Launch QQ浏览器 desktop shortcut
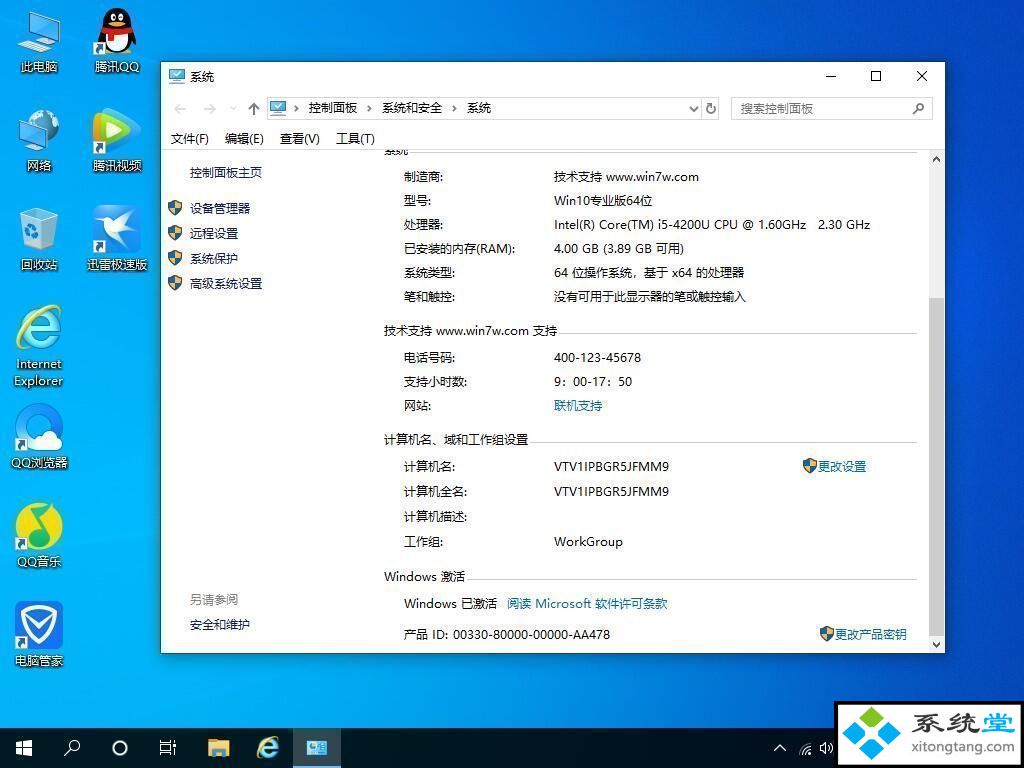 click(39, 437)
